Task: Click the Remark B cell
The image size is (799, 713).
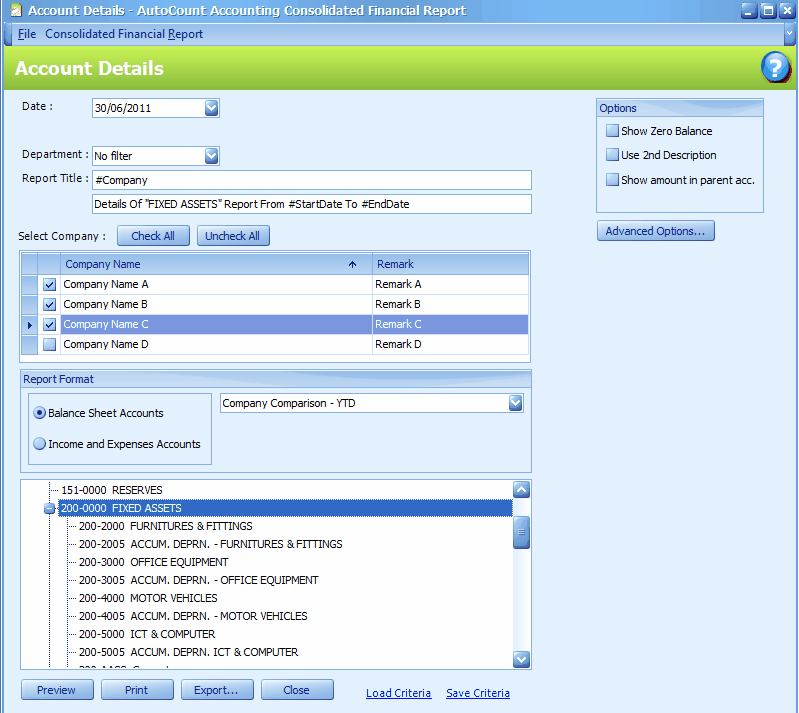Action: point(450,304)
